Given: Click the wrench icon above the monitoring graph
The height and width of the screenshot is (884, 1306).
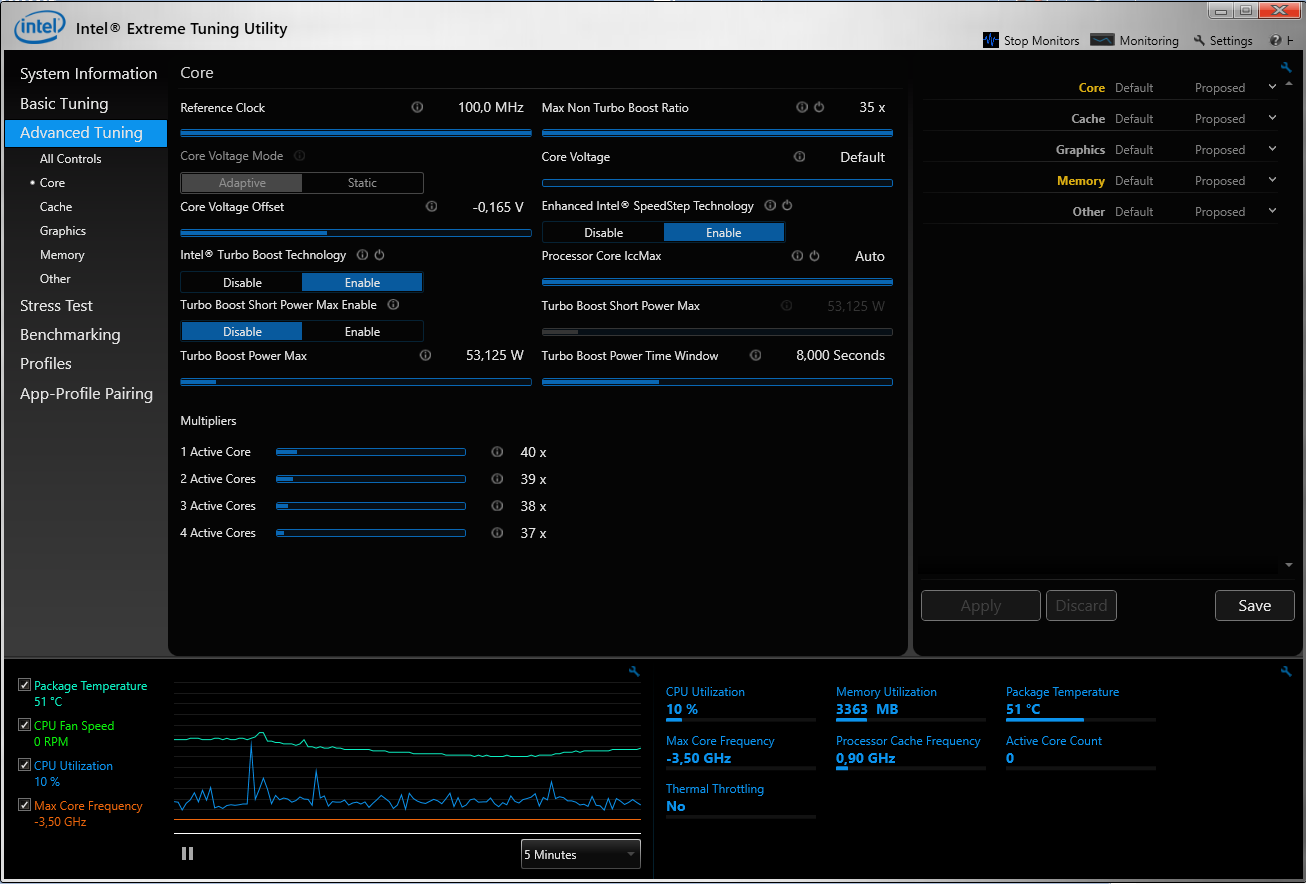Looking at the screenshot, I should 634,671.
